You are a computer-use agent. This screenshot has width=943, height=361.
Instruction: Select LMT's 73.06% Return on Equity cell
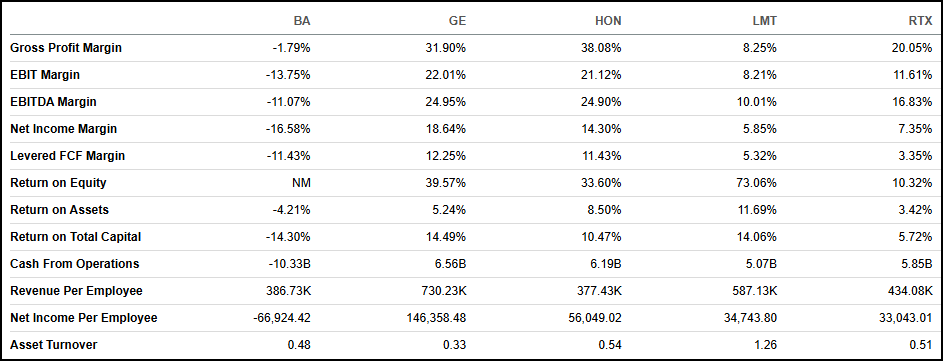pos(757,183)
